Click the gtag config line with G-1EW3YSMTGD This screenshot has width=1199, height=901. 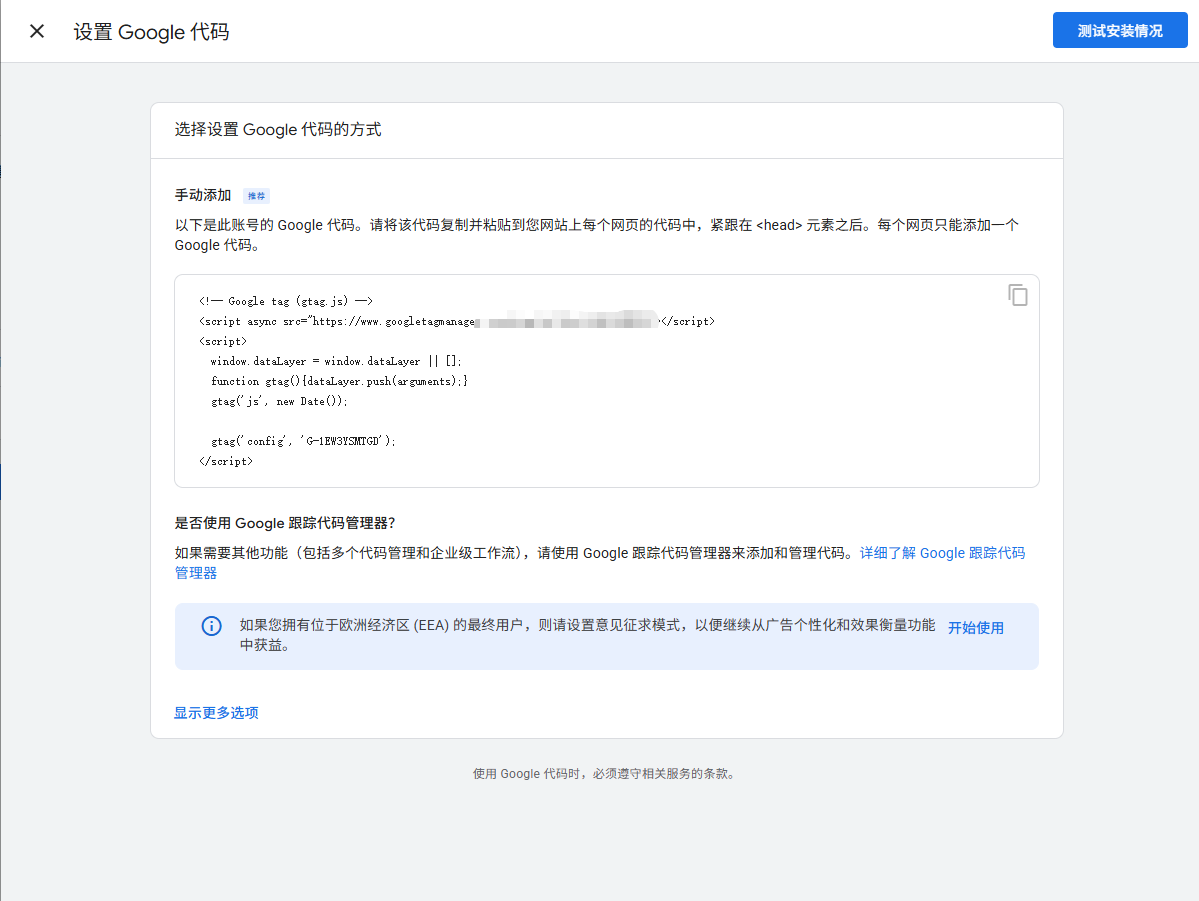click(x=304, y=441)
